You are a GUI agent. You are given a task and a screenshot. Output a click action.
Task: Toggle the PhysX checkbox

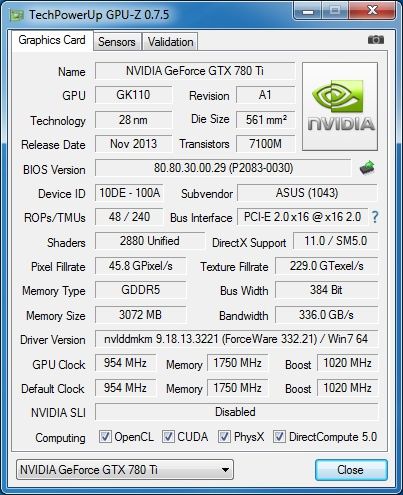pyautogui.click(x=224, y=436)
